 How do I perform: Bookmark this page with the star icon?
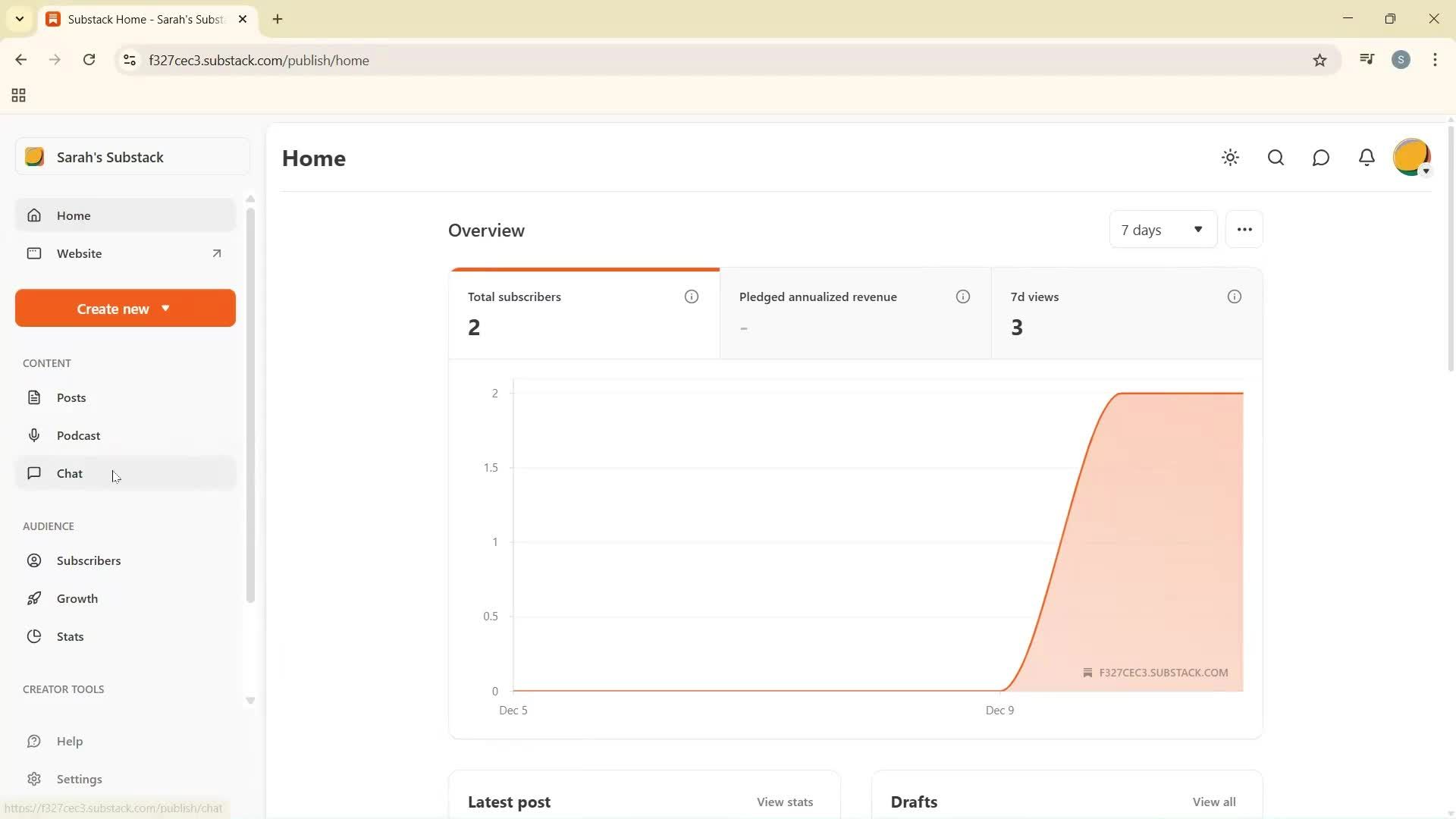click(1319, 61)
